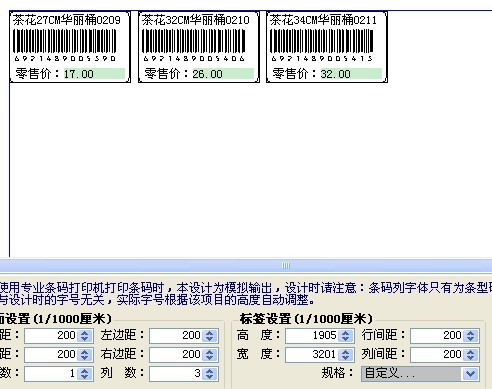The height and width of the screenshot is (389, 492).
Task: Increase 列数 with the up arrow
Action: click(209, 370)
